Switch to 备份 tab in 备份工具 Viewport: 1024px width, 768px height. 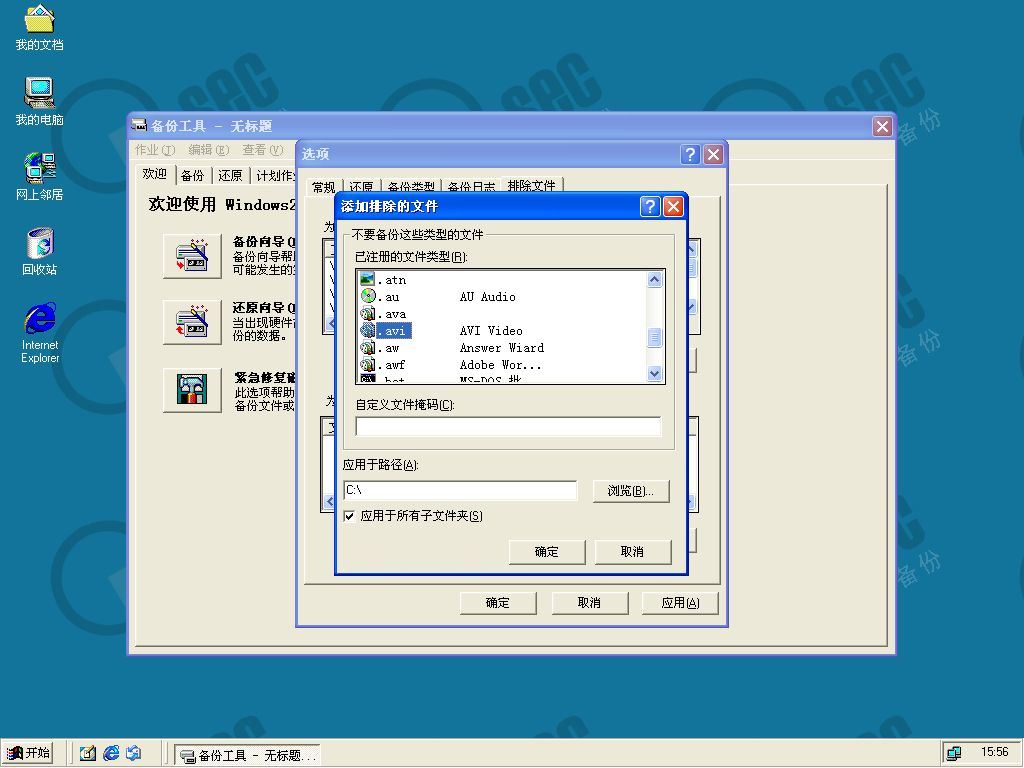tap(193, 176)
